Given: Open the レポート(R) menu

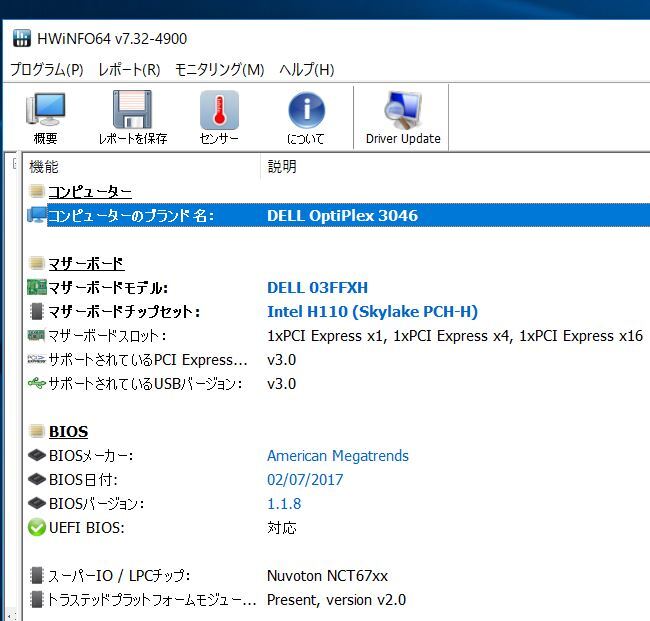Looking at the screenshot, I should pyautogui.click(x=129, y=69).
